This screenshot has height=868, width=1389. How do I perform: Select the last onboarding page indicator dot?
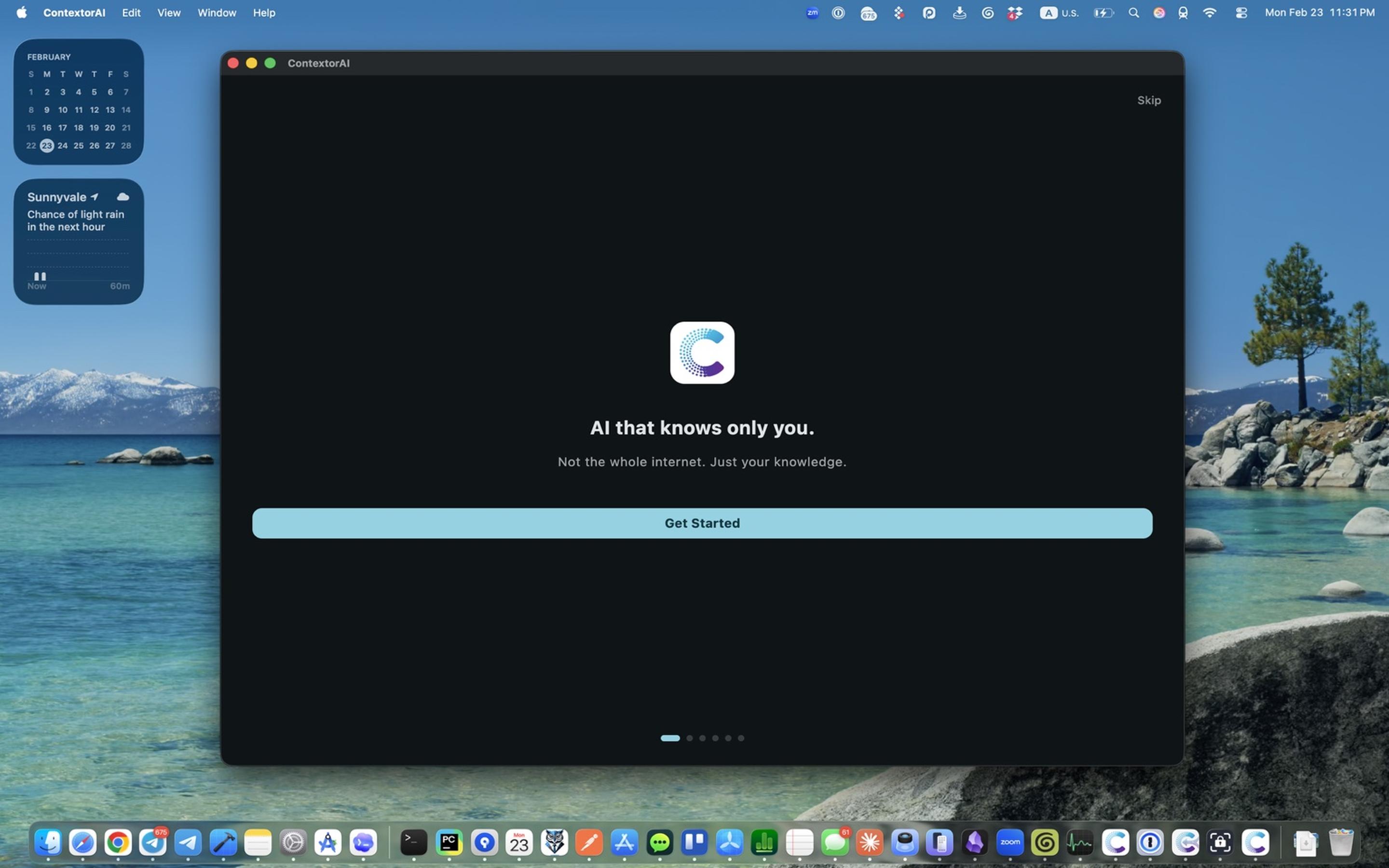(x=741, y=738)
